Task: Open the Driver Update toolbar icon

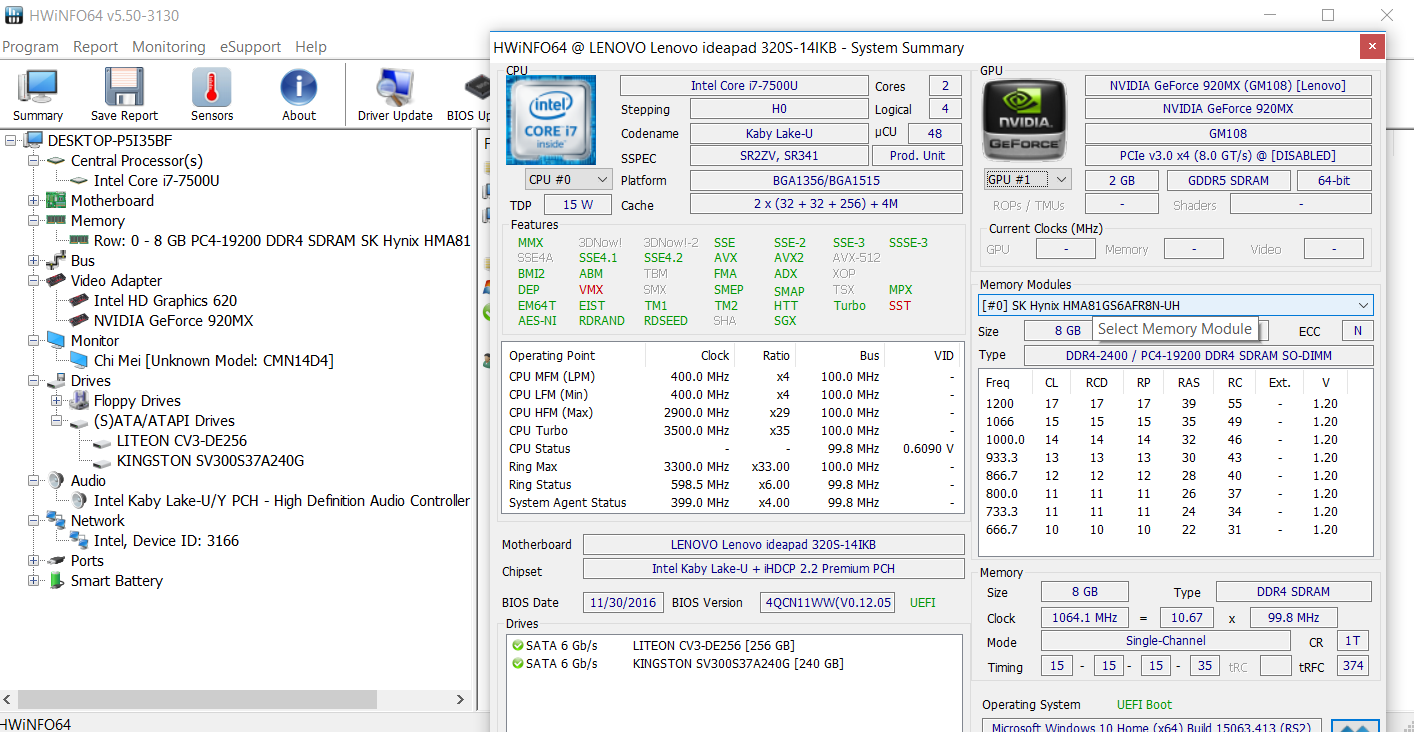Action: coord(395,94)
